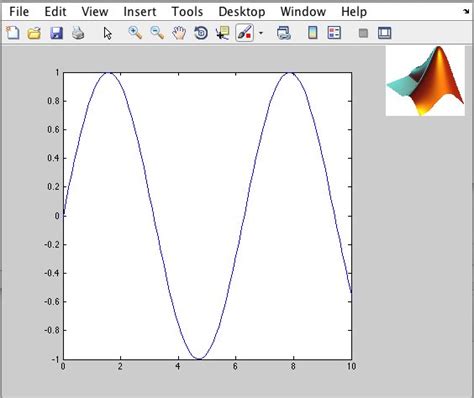Open the Tools menu
This screenshot has height=398, width=474.
pyautogui.click(x=187, y=12)
